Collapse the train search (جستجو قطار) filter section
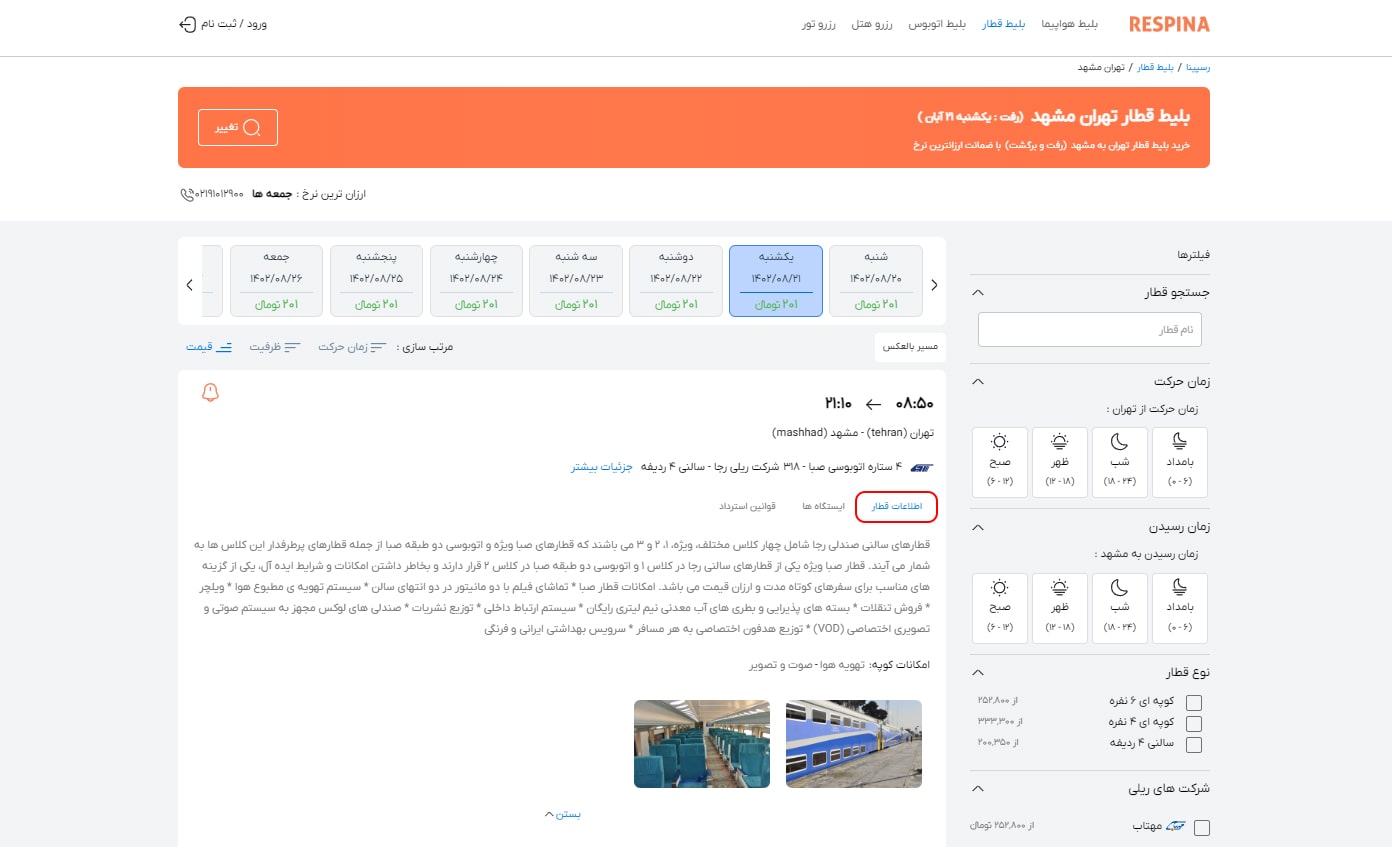Viewport: 1392px width, 847px height. [978, 293]
